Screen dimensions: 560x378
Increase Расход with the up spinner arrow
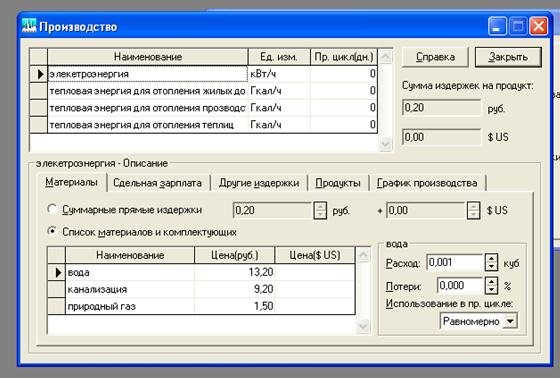(x=491, y=259)
